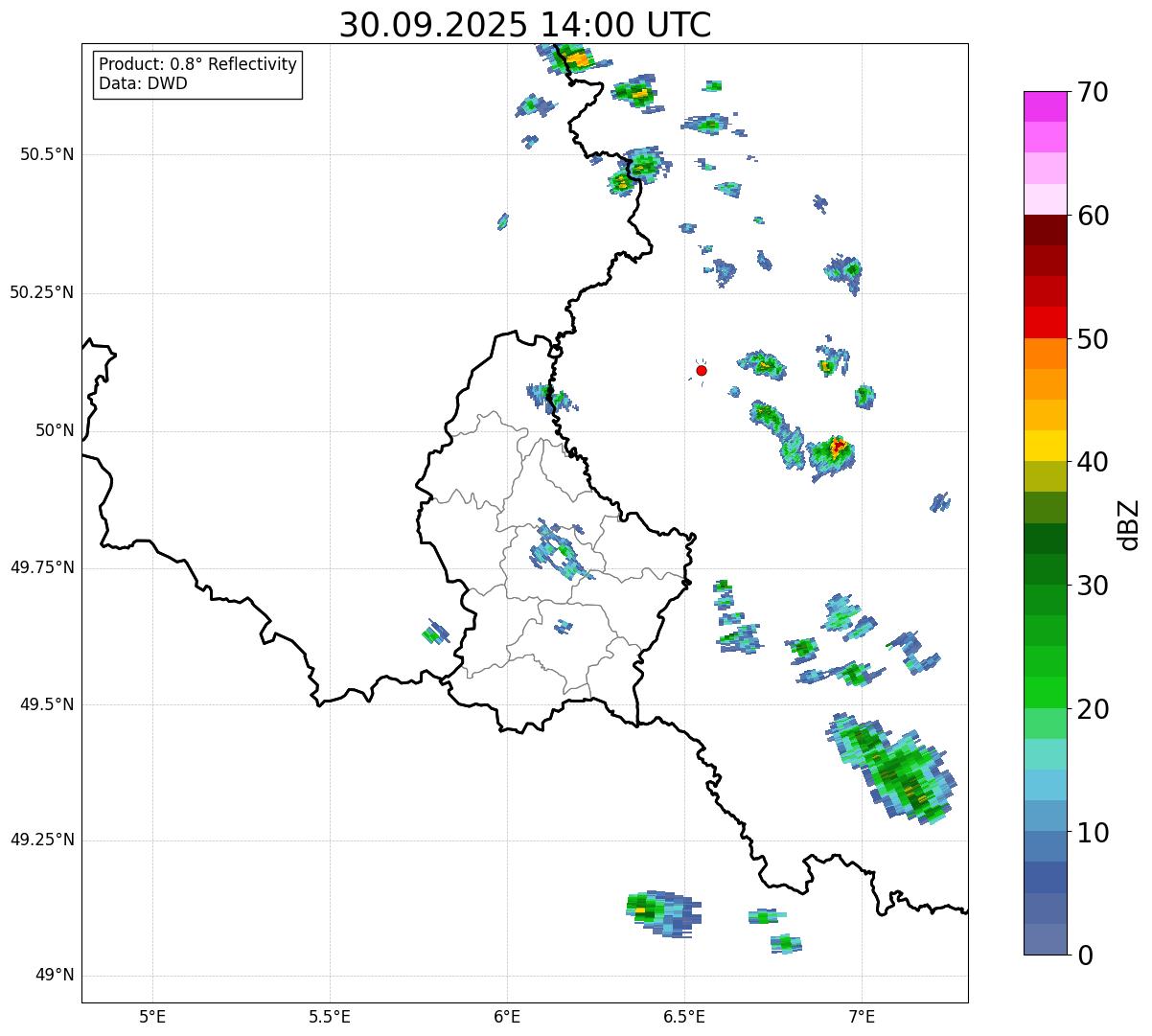Click the 0 tick label on colorbar
1152x1036 pixels.
click(1085, 955)
